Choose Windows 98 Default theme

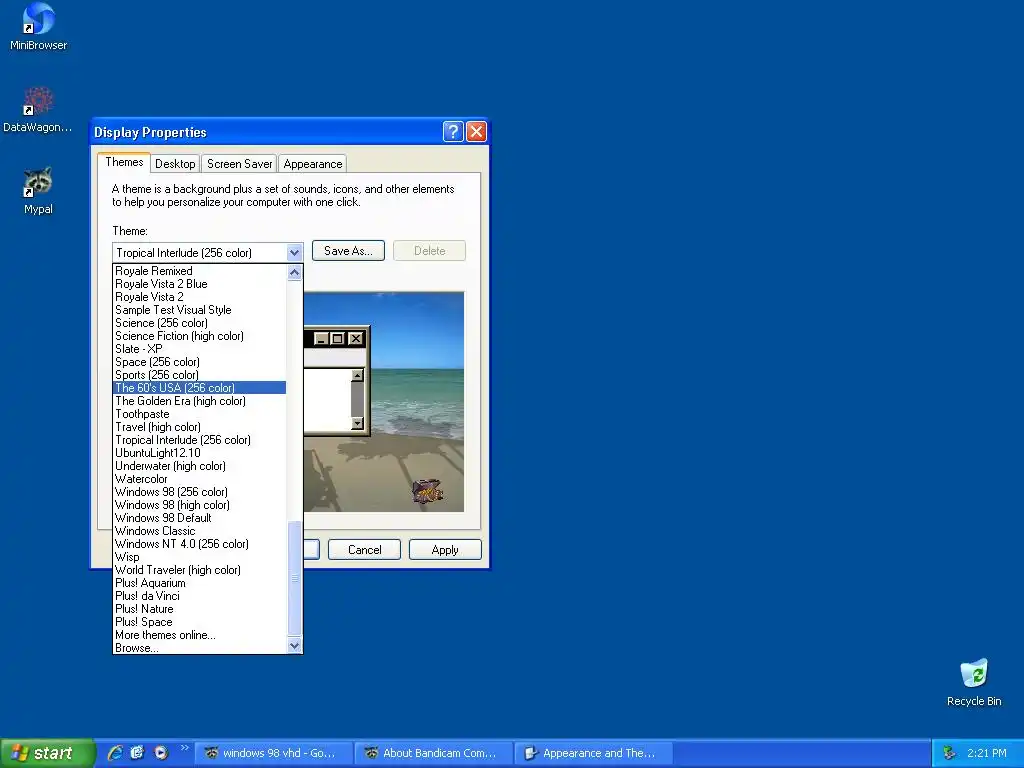click(x=200, y=518)
